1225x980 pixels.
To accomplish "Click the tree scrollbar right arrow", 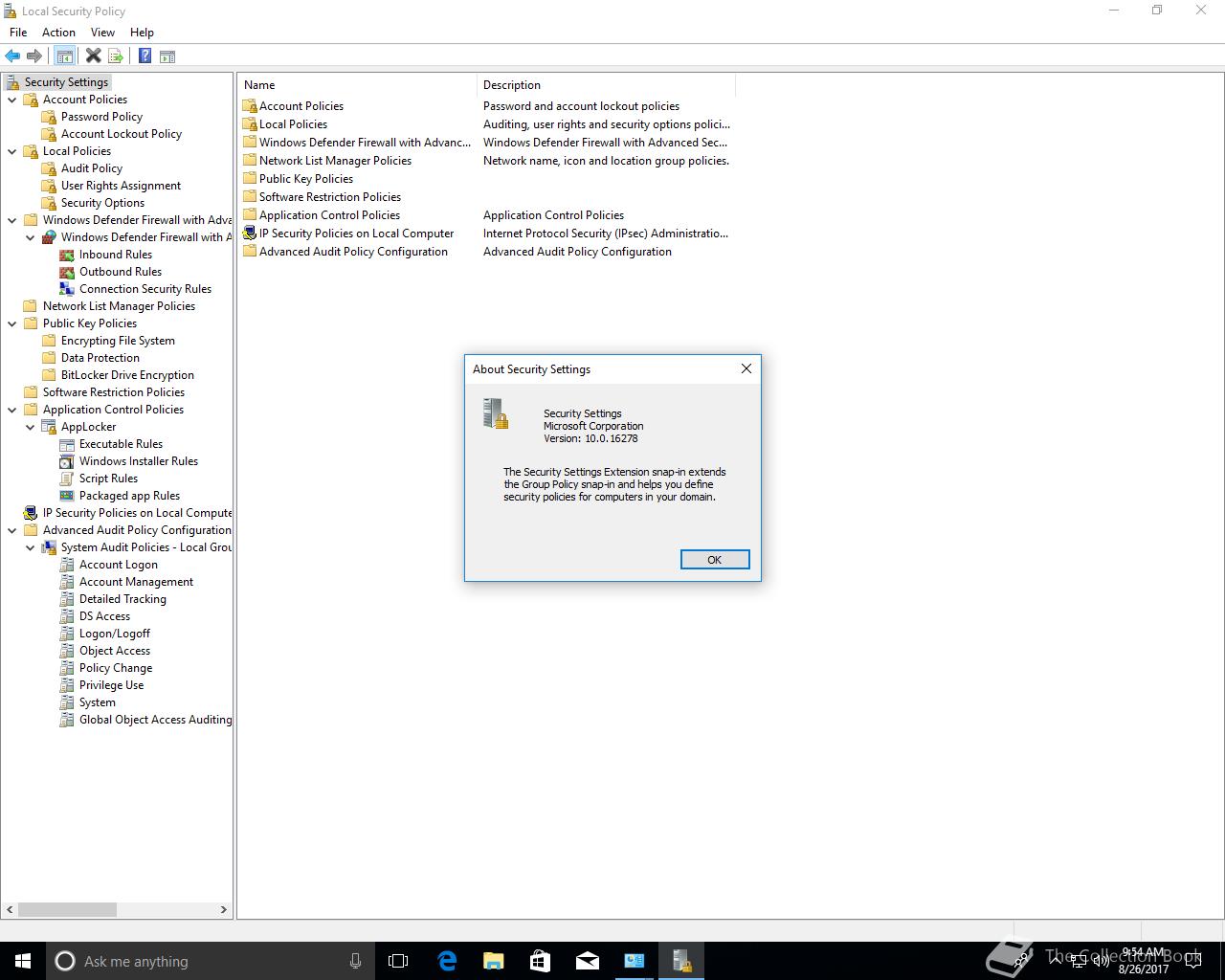I will 224,909.
